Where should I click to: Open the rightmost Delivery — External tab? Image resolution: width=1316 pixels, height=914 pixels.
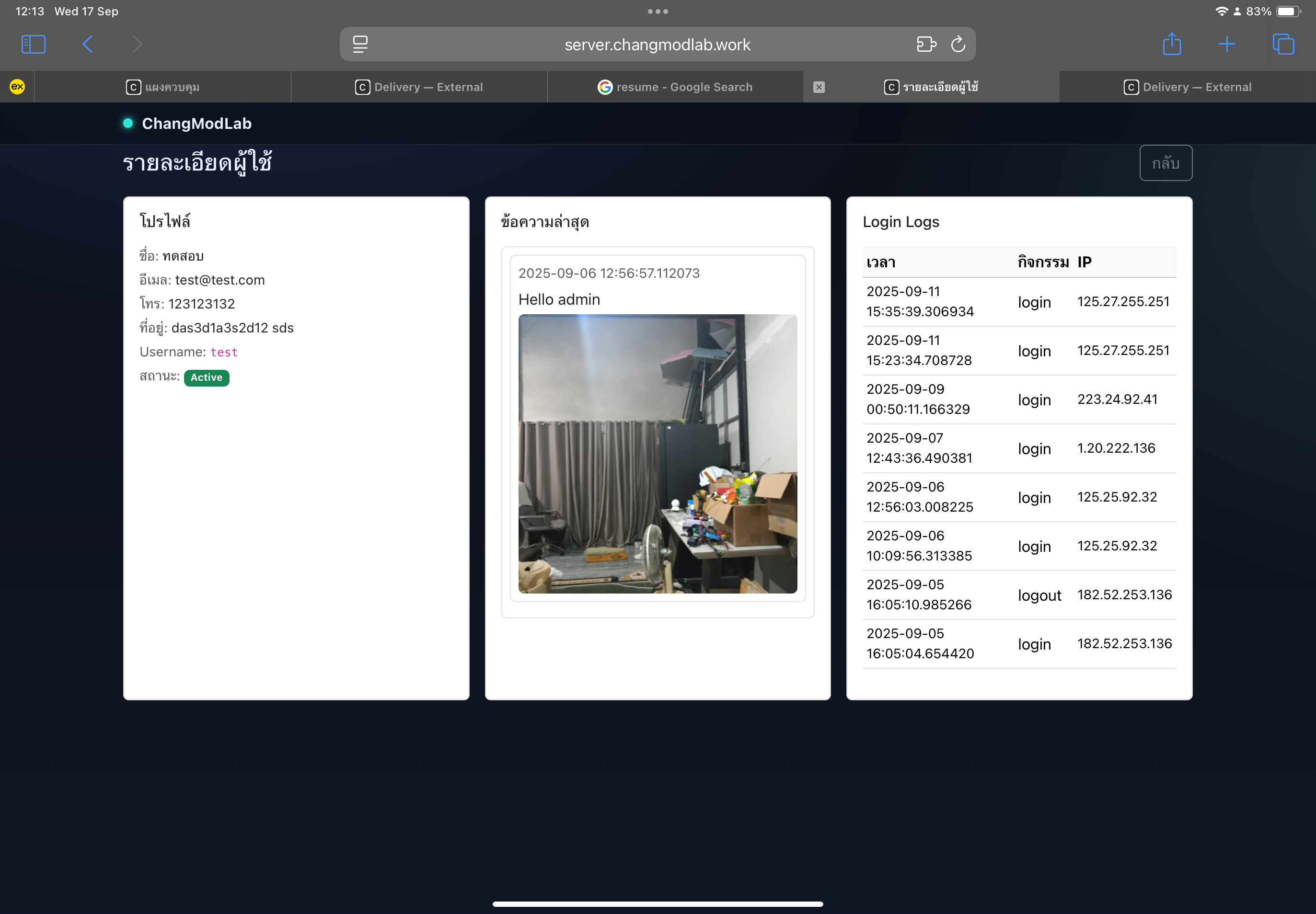click(1187, 87)
